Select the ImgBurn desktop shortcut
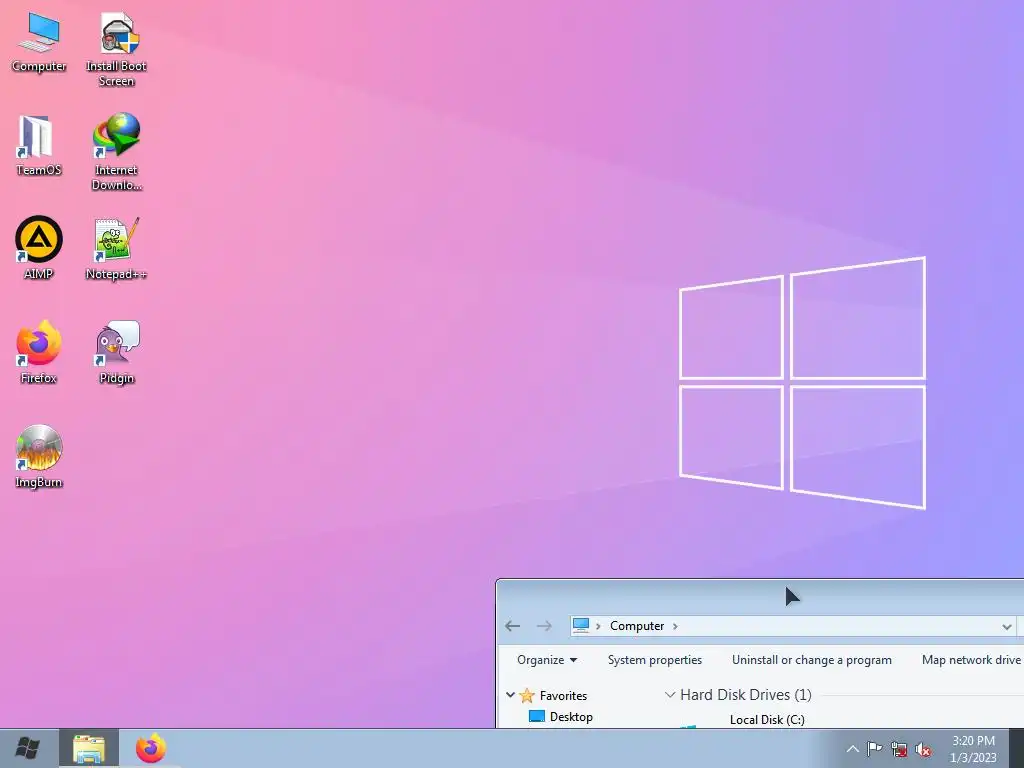Viewport: 1024px width, 768px height. pyautogui.click(x=39, y=456)
